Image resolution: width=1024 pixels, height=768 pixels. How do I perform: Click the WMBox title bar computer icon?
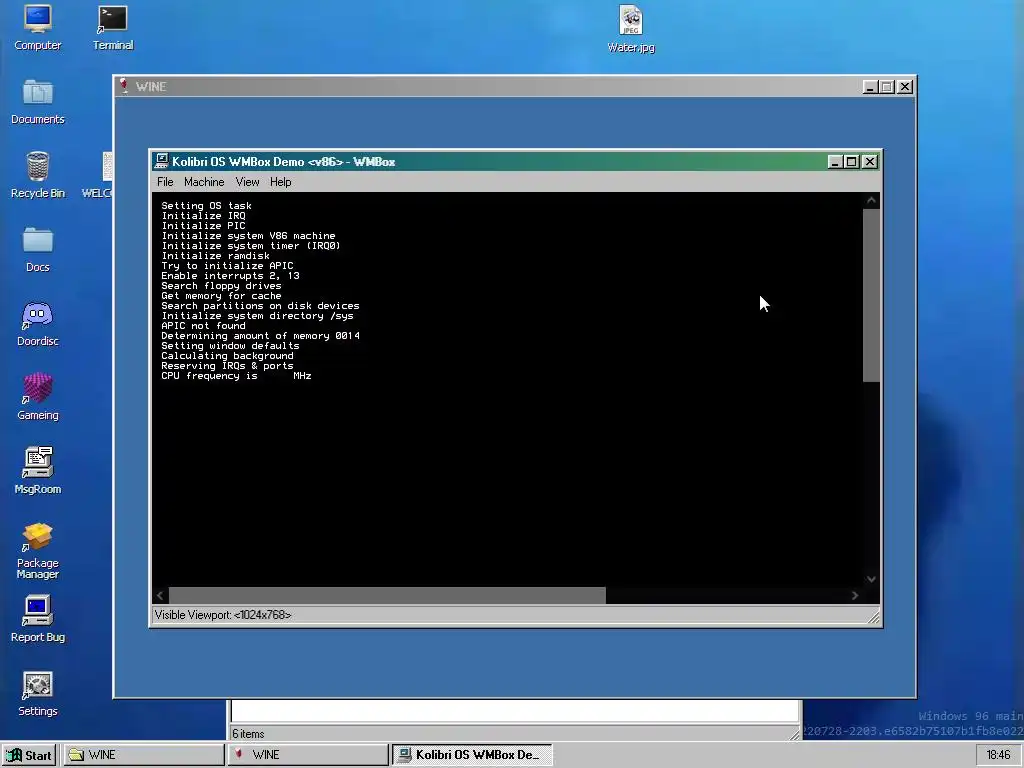pyautogui.click(x=161, y=161)
